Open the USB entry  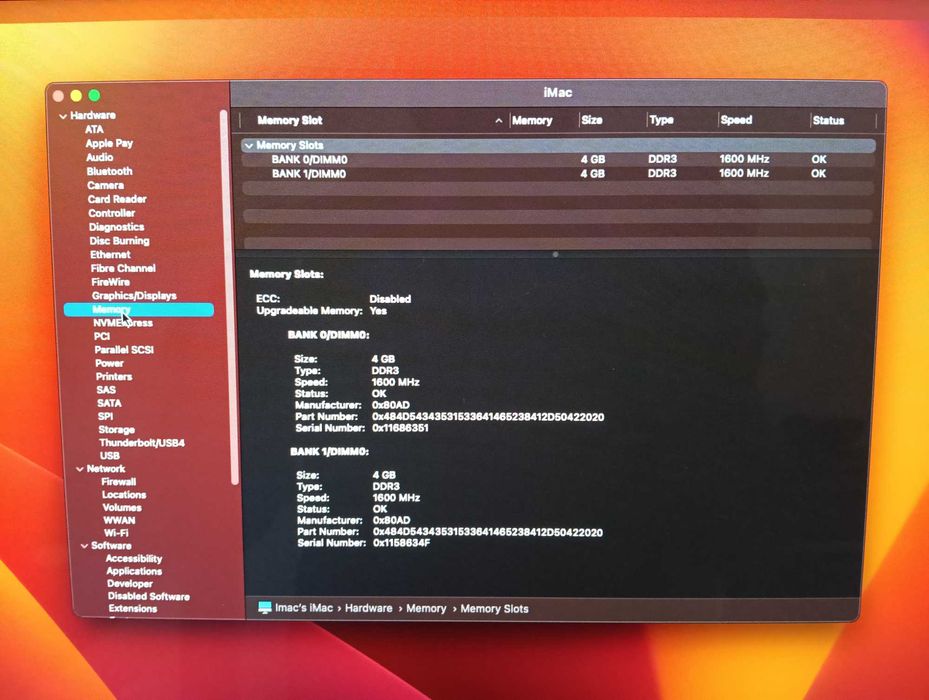point(110,456)
